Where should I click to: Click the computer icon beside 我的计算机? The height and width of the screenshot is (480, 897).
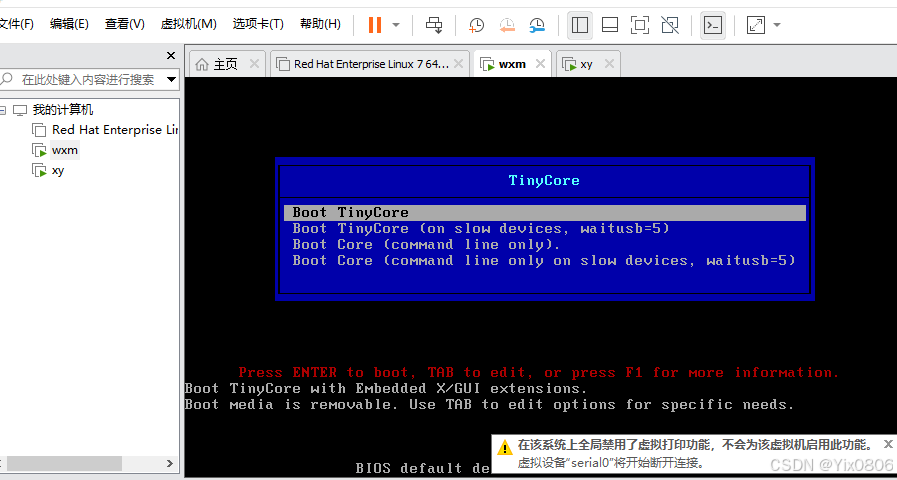[20, 110]
